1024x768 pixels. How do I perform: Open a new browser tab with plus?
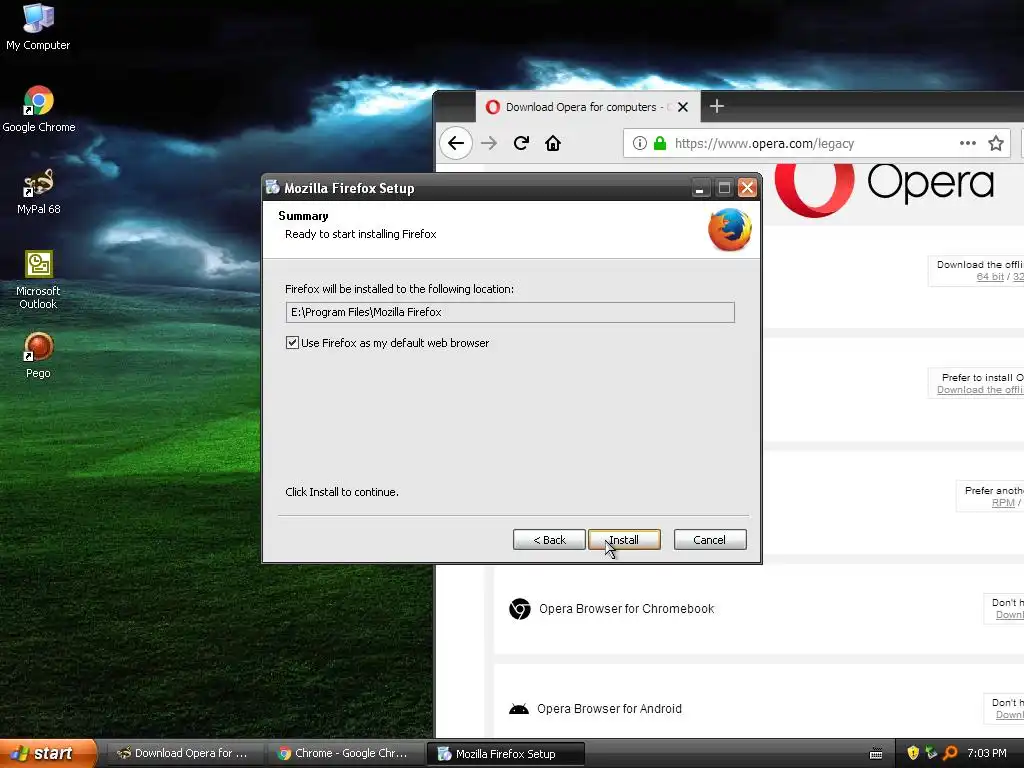[716, 106]
